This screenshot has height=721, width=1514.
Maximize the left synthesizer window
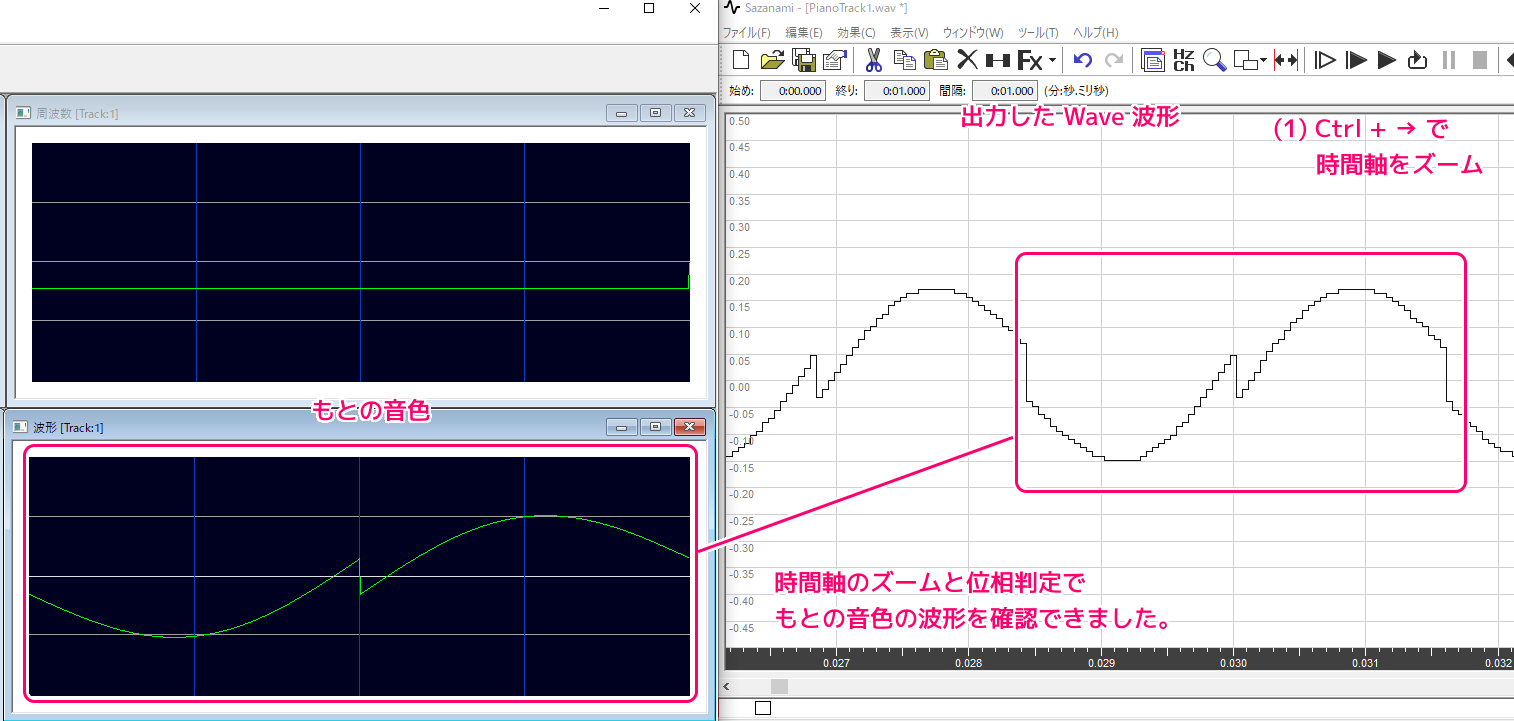click(x=649, y=8)
